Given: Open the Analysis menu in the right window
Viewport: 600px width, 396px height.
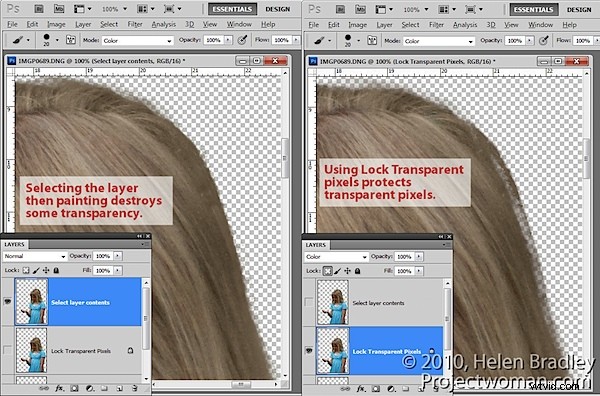Looking at the screenshot, I should (x=465, y=25).
